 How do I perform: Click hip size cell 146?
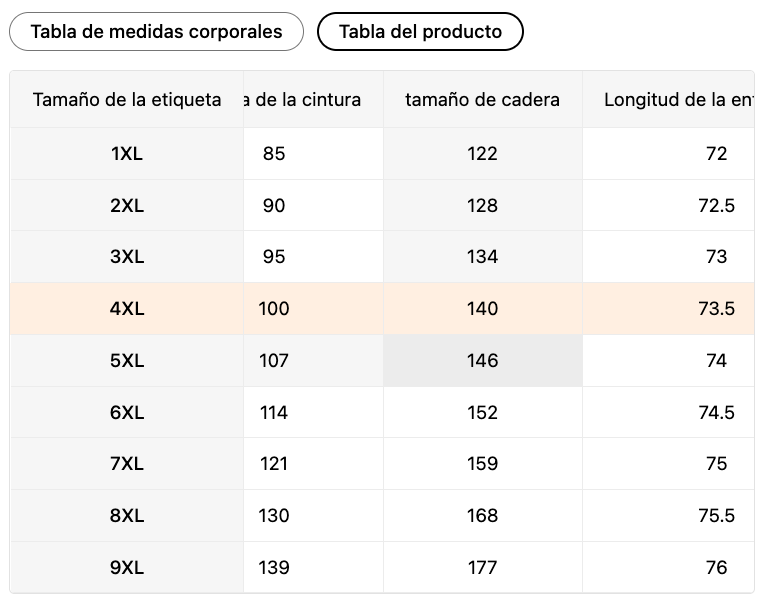click(482, 361)
